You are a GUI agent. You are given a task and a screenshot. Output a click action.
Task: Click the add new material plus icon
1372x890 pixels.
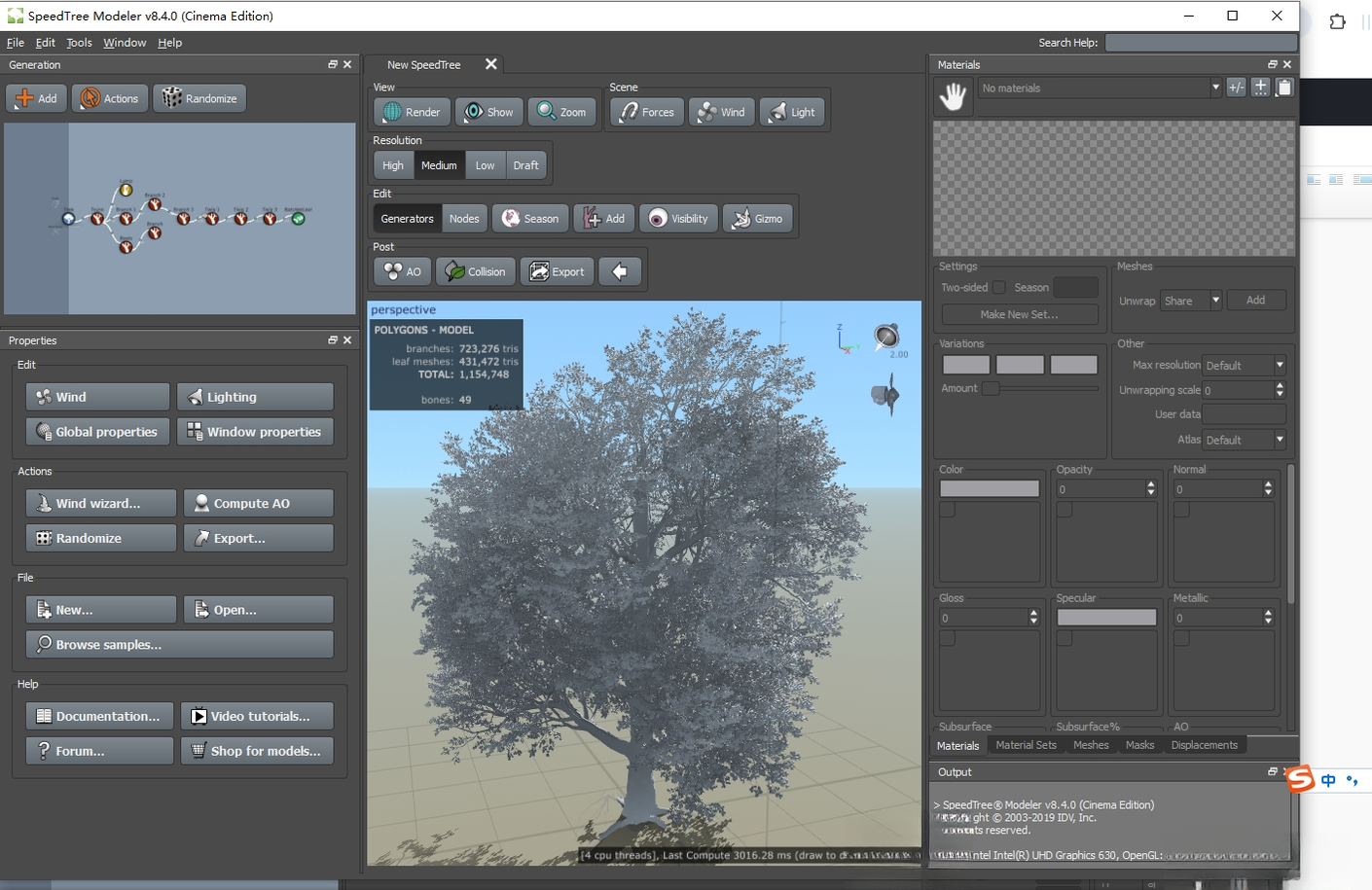(x=1260, y=88)
